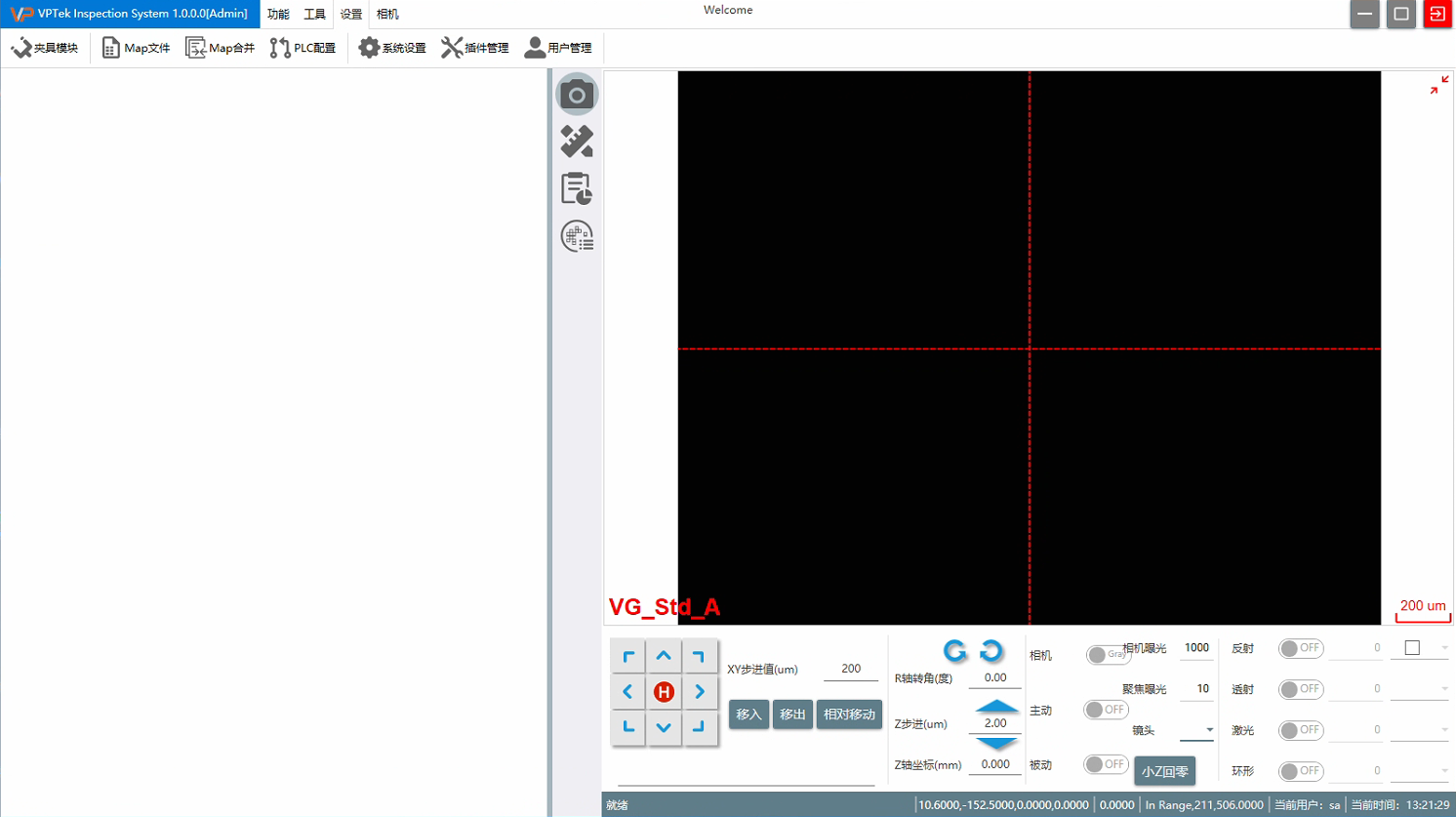This screenshot has height=817, width=1456.
Task: Click the 相对移动 button
Action: click(849, 715)
